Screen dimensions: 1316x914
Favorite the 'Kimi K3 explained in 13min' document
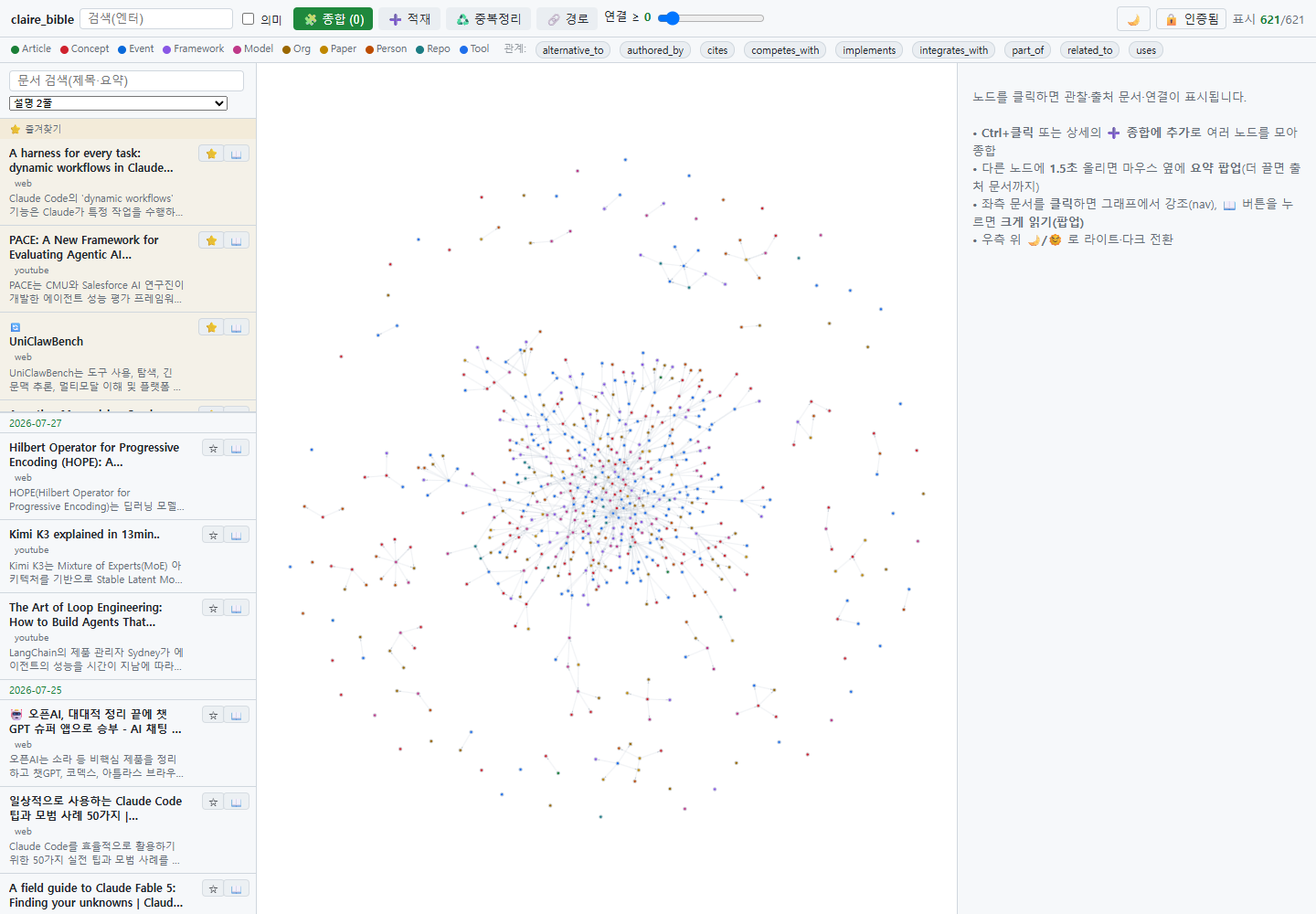click(213, 535)
